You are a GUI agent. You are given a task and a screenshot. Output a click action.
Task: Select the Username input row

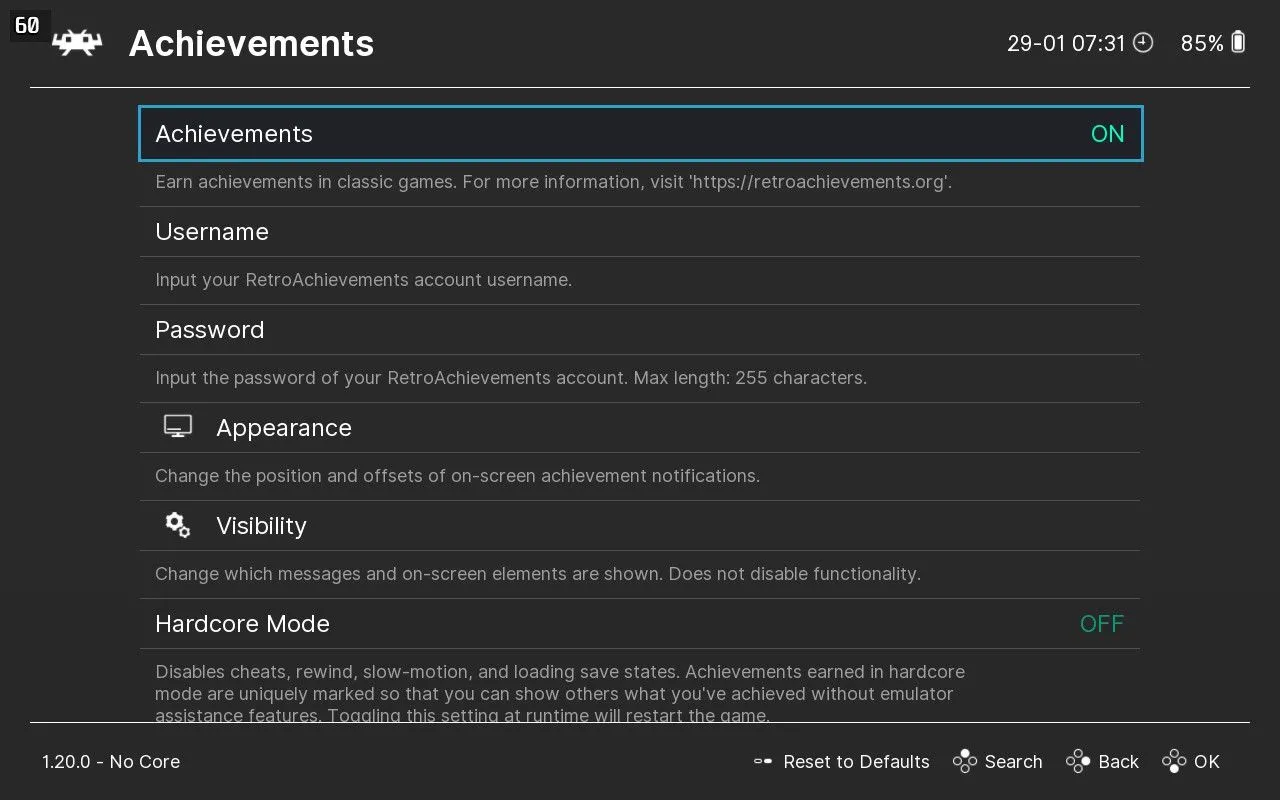coord(212,231)
